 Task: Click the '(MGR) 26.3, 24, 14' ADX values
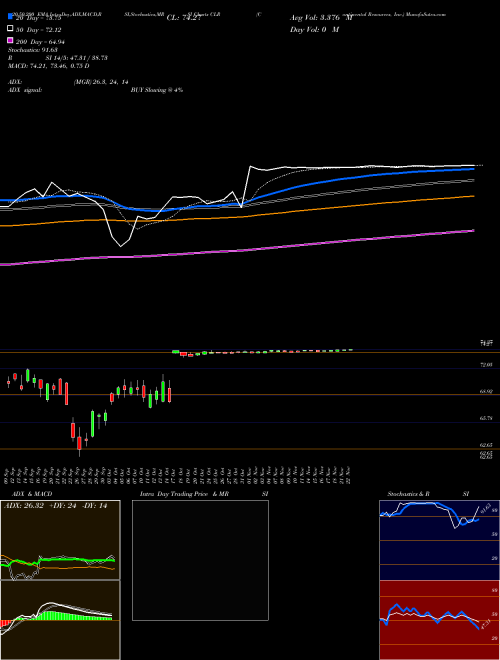click(101, 82)
